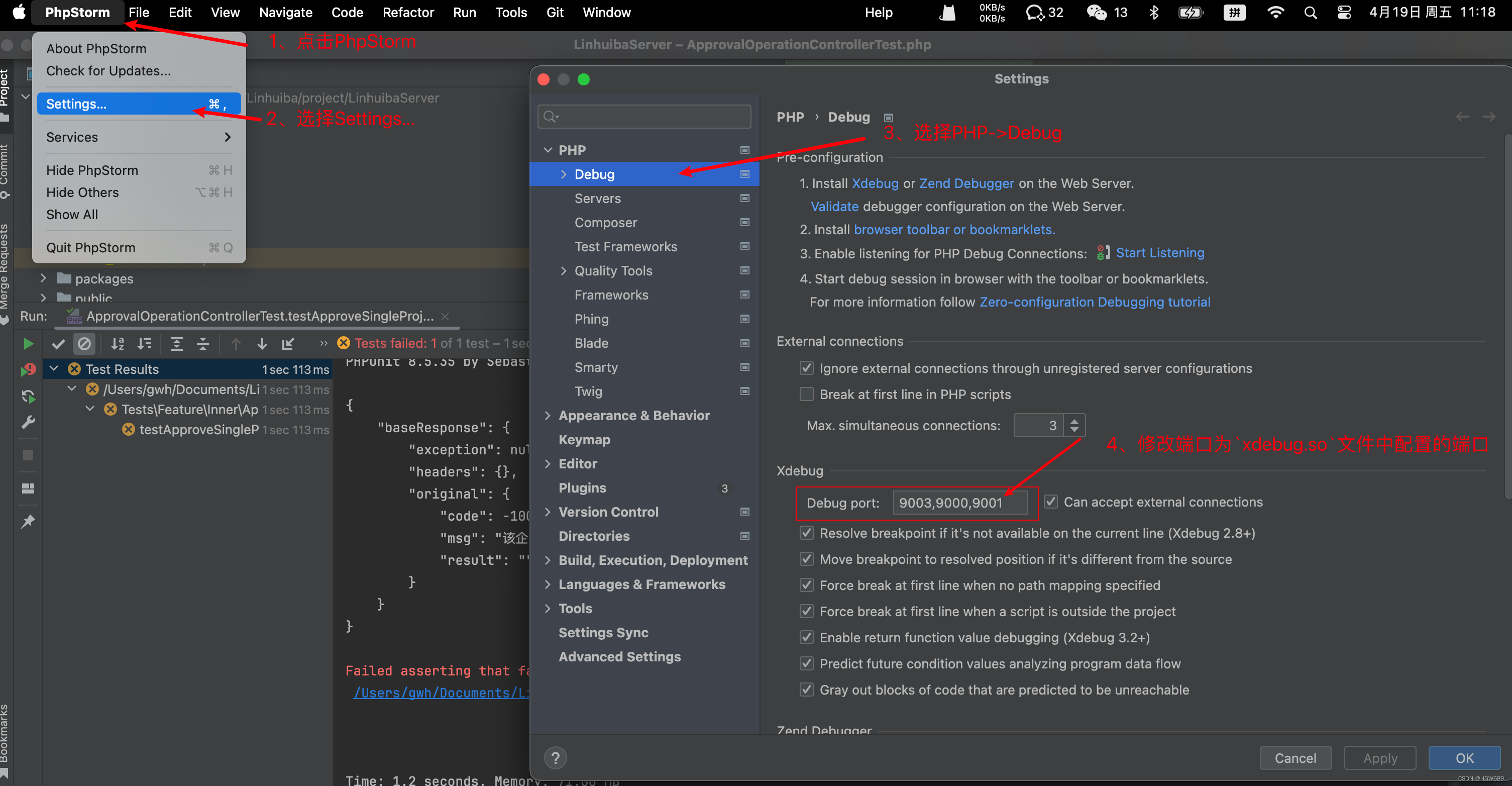Toggle Move breakpoint to resolved position checkbox
This screenshot has height=786, width=1512.
click(806, 559)
